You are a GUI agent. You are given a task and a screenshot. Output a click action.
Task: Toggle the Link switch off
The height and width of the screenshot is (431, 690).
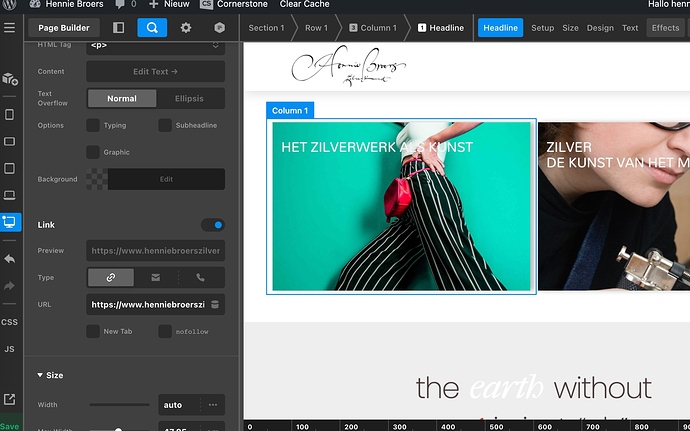pyautogui.click(x=213, y=225)
